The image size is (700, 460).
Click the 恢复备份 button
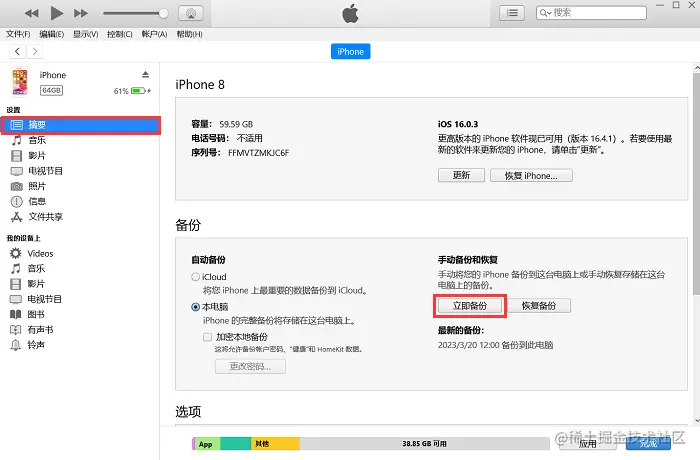(539, 306)
